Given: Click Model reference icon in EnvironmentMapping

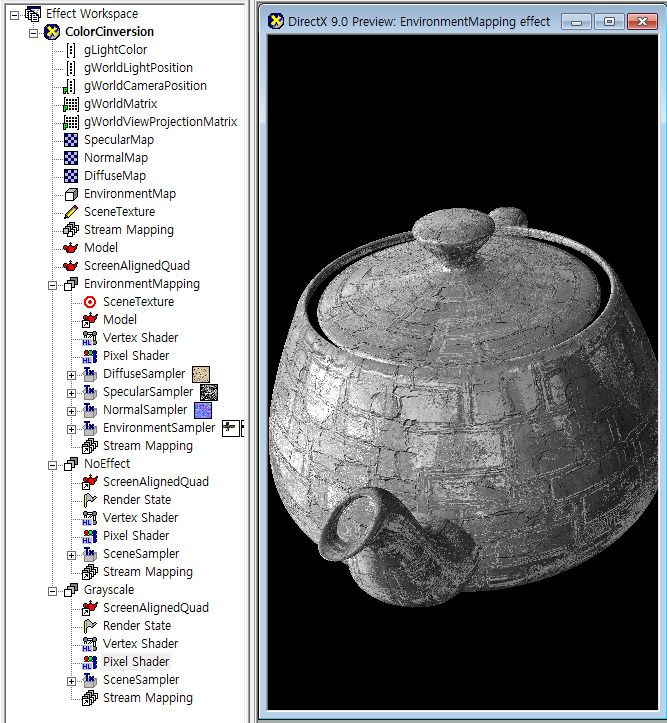Looking at the screenshot, I should (90, 320).
